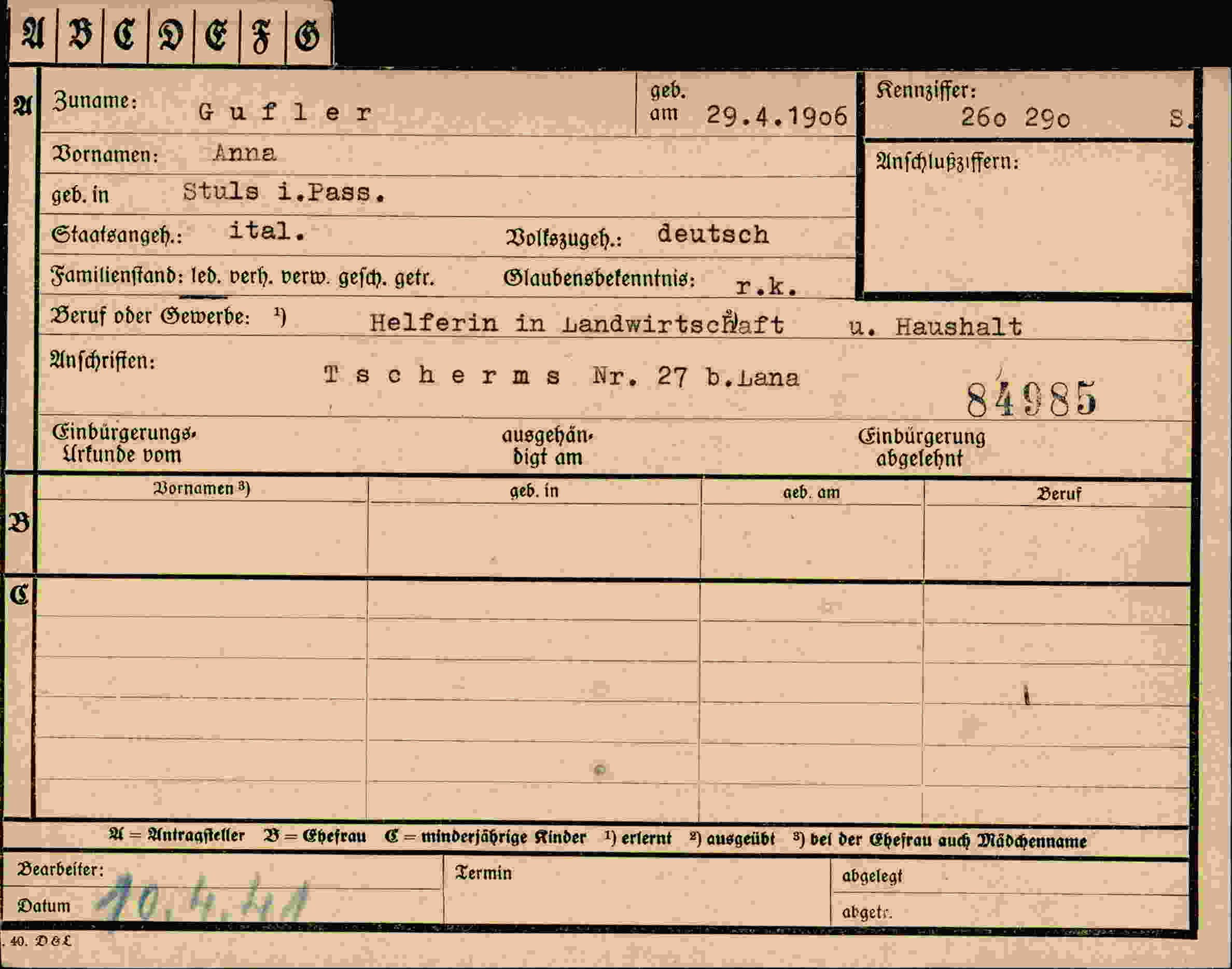
Task: Click the 'geb. am' column header
Action: pyautogui.click(x=811, y=492)
